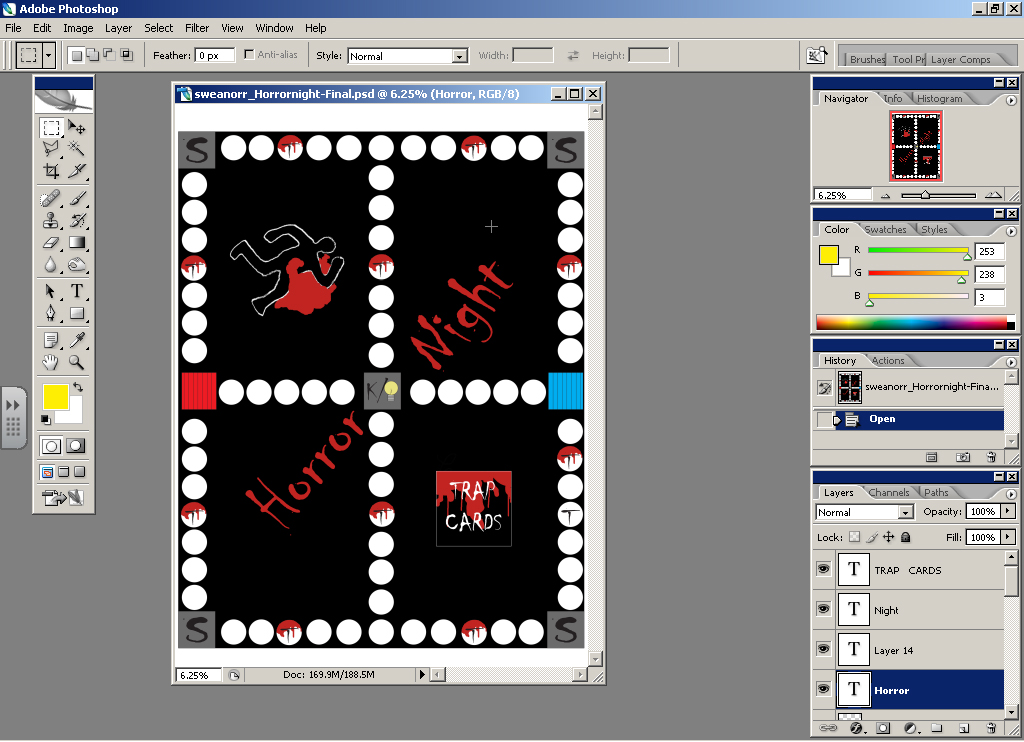Select the Eraser tool
The width and height of the screenshot is (1024, 742).
50,243
